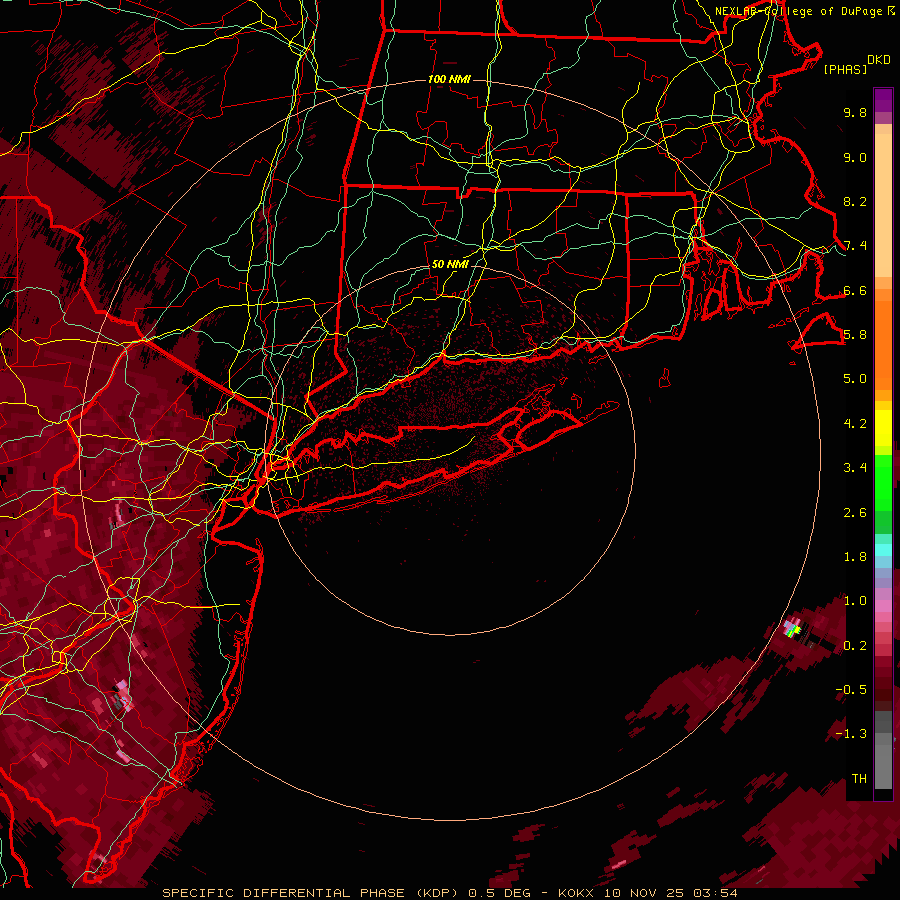Click the 1.8 legend value
The width and height of the screenshot is (900, 900).
(x=855, y=557)
